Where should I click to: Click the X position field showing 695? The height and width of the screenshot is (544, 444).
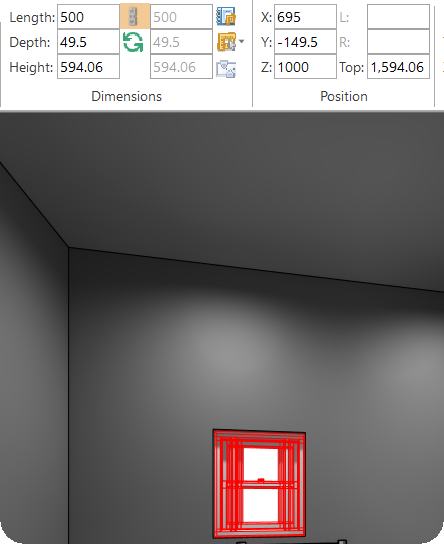305,17
